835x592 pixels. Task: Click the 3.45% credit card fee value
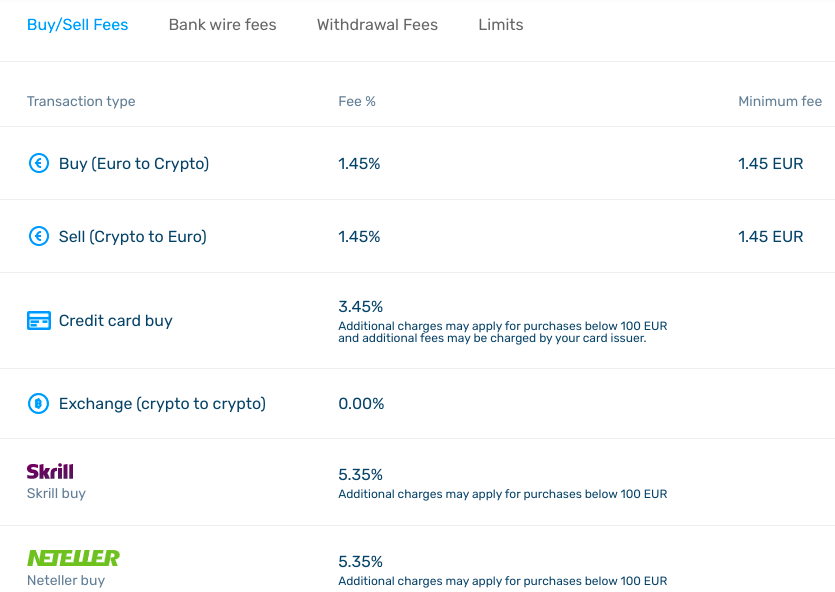coord(361,307)
